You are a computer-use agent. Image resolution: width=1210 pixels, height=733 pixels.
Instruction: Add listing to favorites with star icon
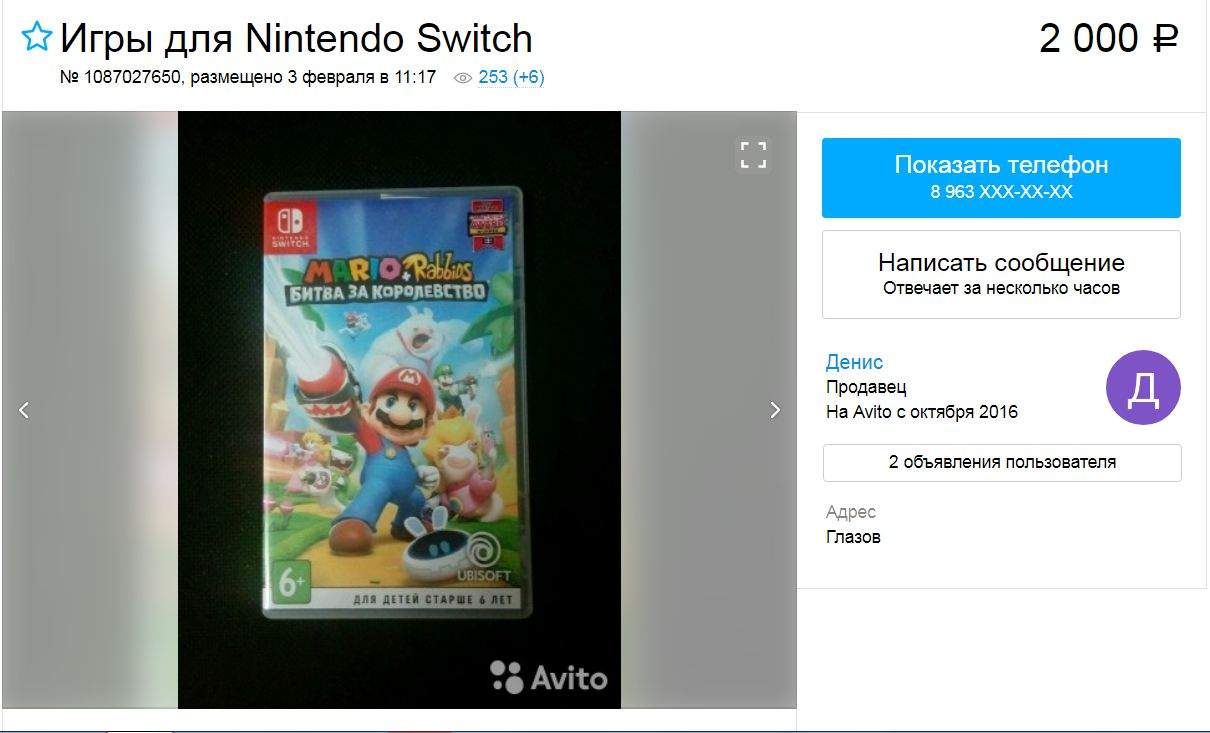(x=37, y=37)
